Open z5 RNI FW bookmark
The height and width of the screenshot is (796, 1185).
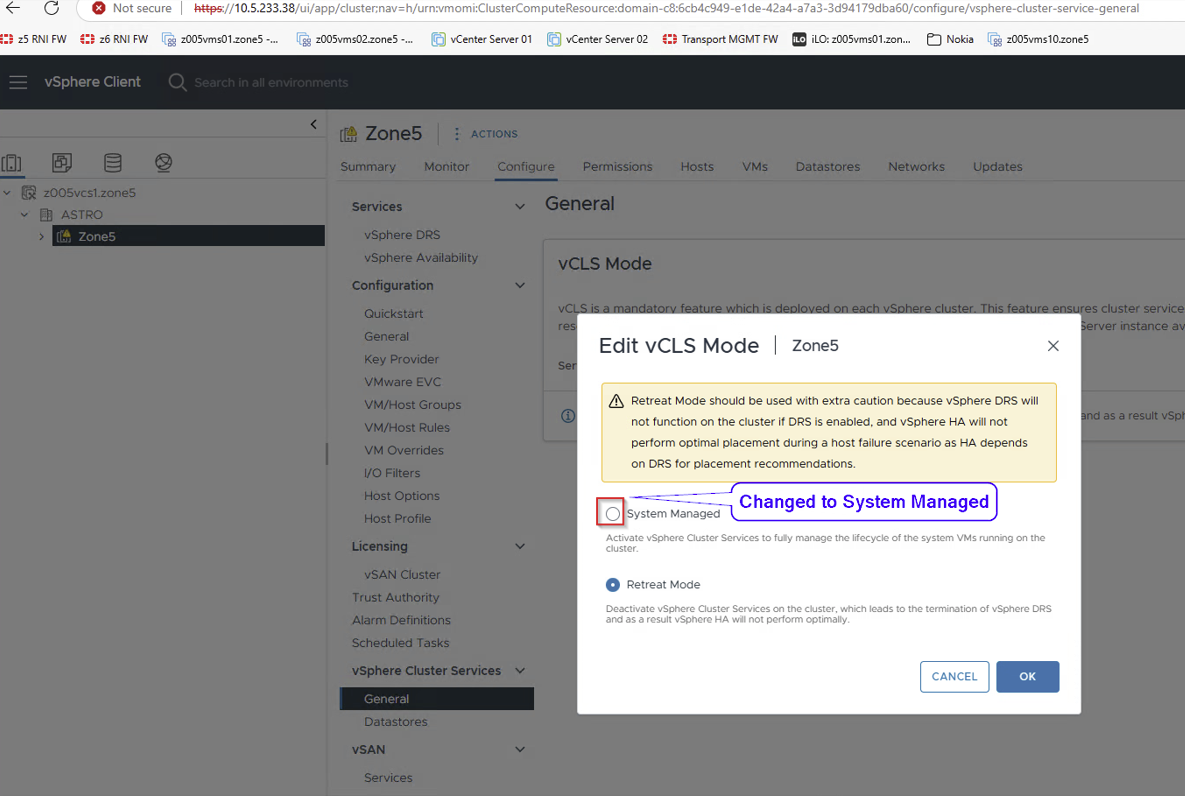point(33,39)
